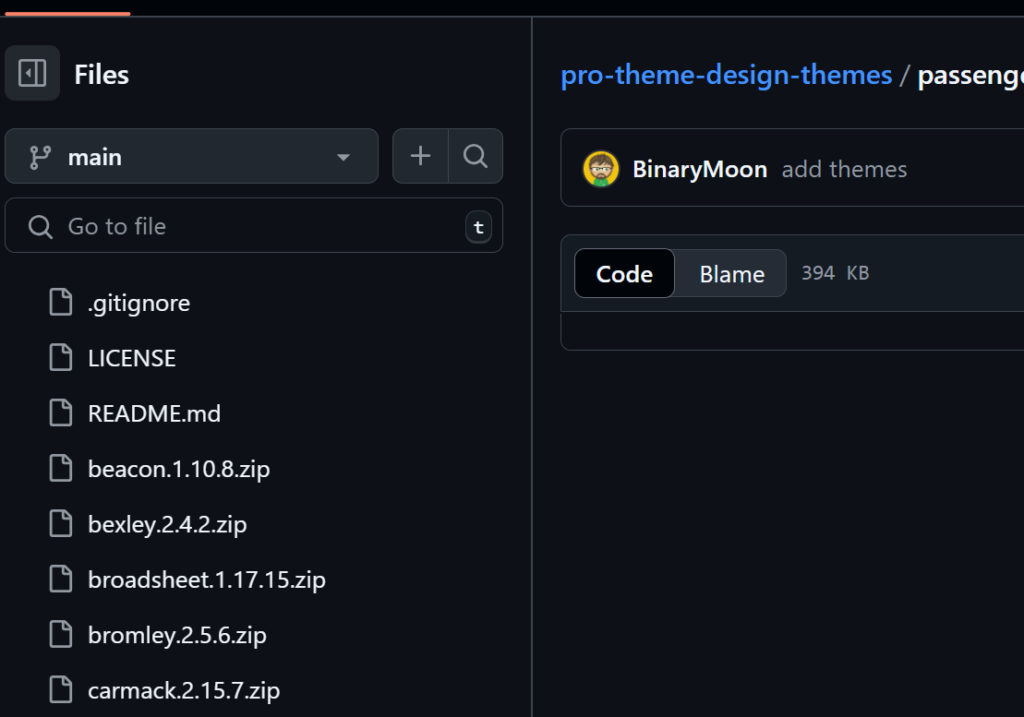This screenshot has height=717, width=1024.
Task: Open the pro-theme-design-themes repository link
Action: pyautogui.click(x=726, y=75)
